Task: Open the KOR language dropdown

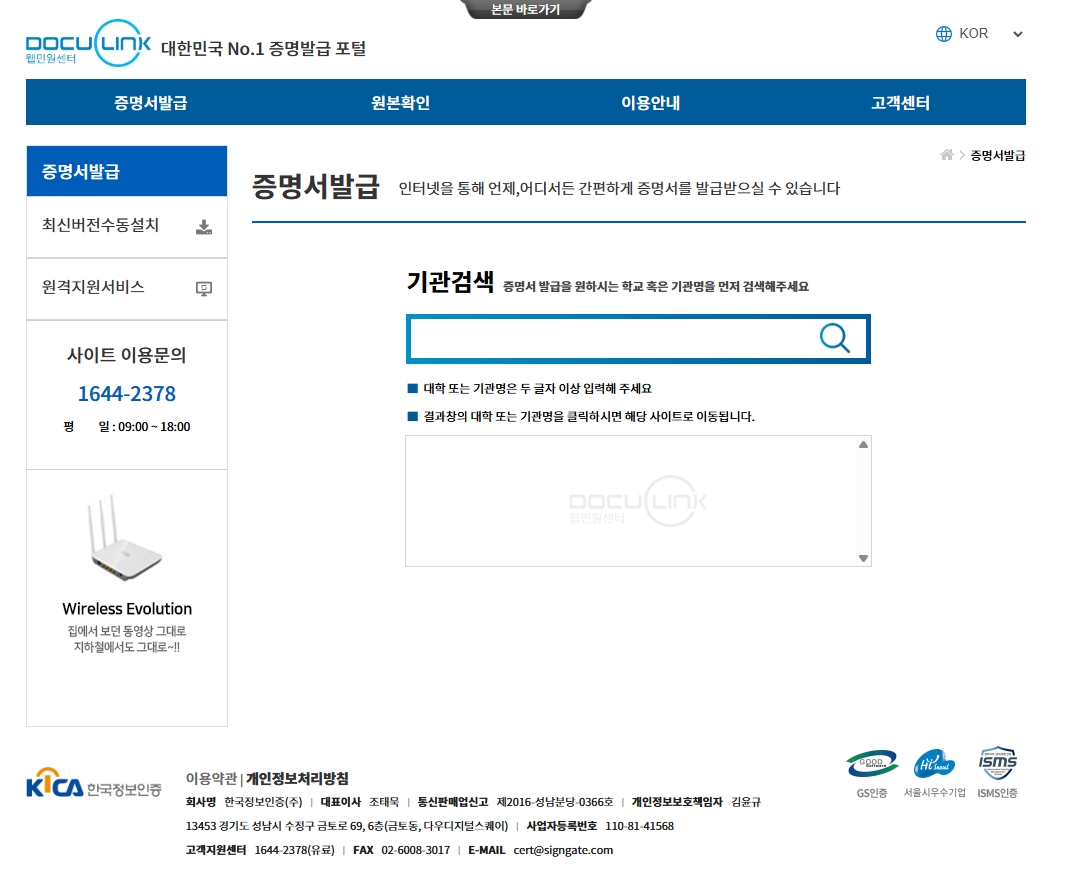Action: pyautogui.click(x=1017, y=33)
